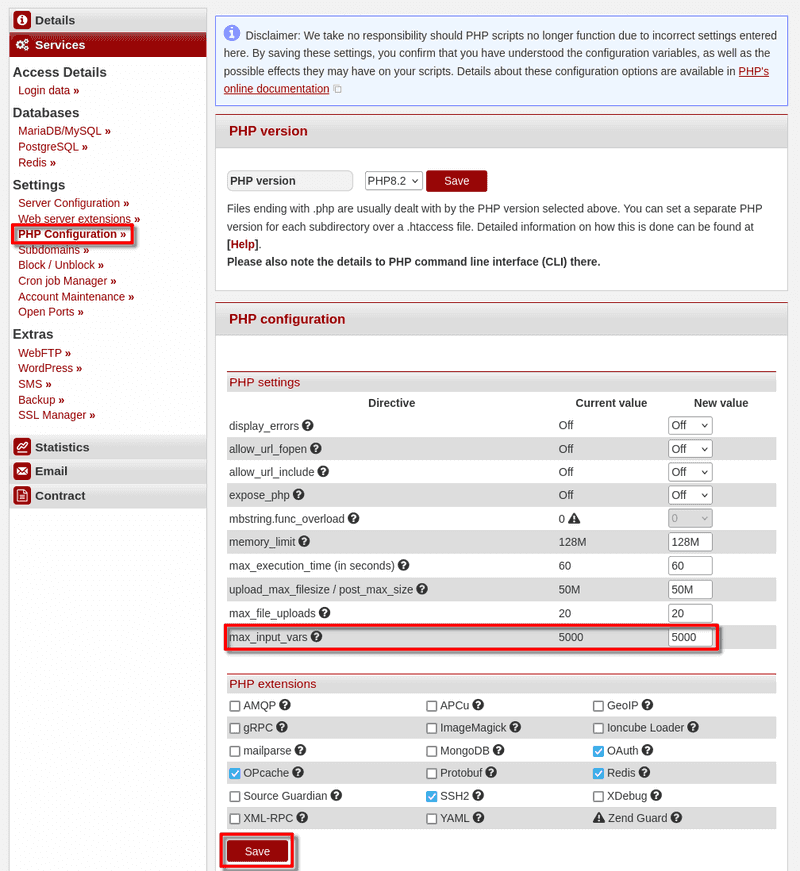Open PHP's online documentation link

pyautogui.click(x=753, y=72)
